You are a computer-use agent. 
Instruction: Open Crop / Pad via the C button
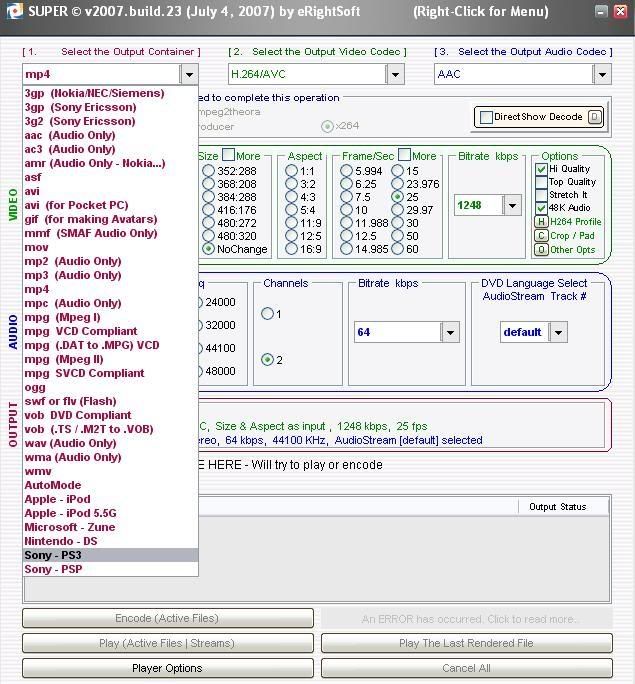tap(541, 236)
